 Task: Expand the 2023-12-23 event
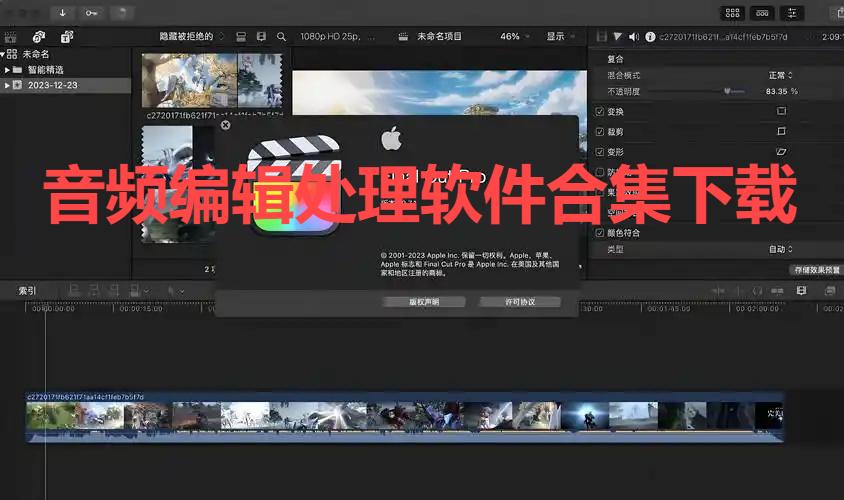pyautogui.click(x=7, y=85)
